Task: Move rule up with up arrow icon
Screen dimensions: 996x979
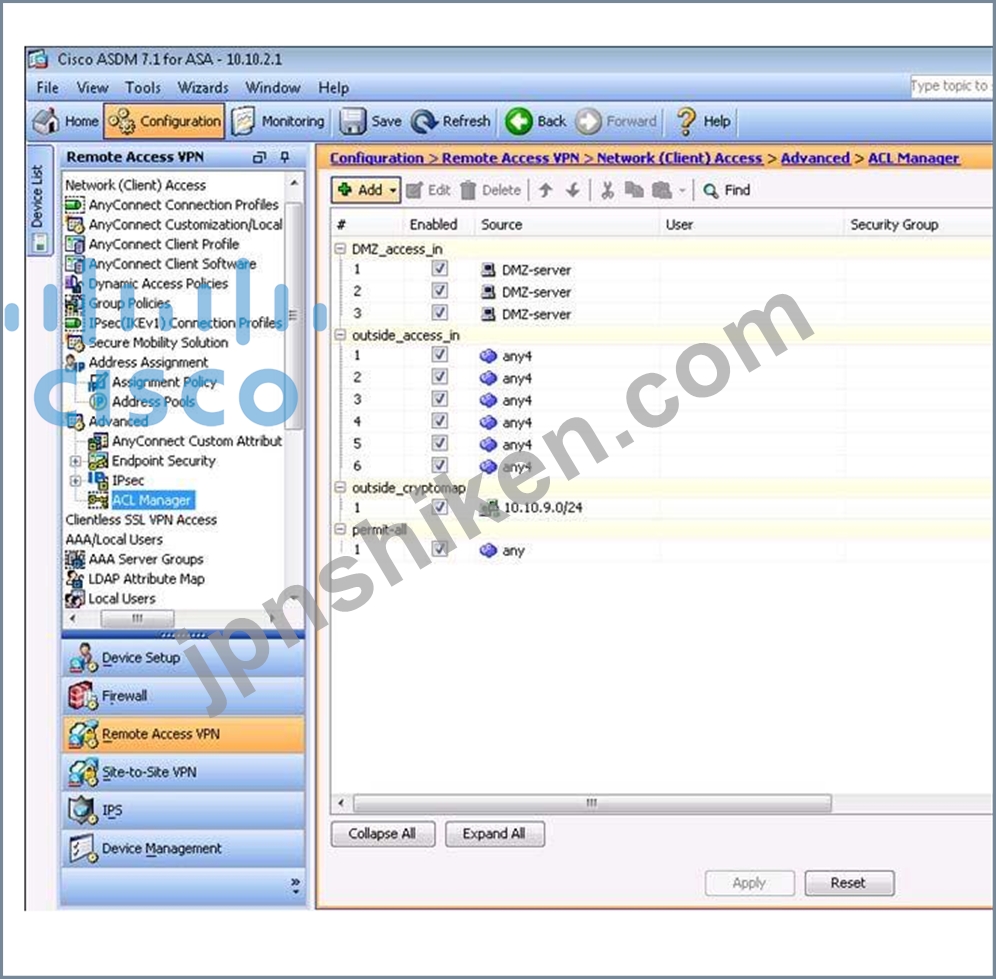Action: pyautogui.click(x=545, y=190)
